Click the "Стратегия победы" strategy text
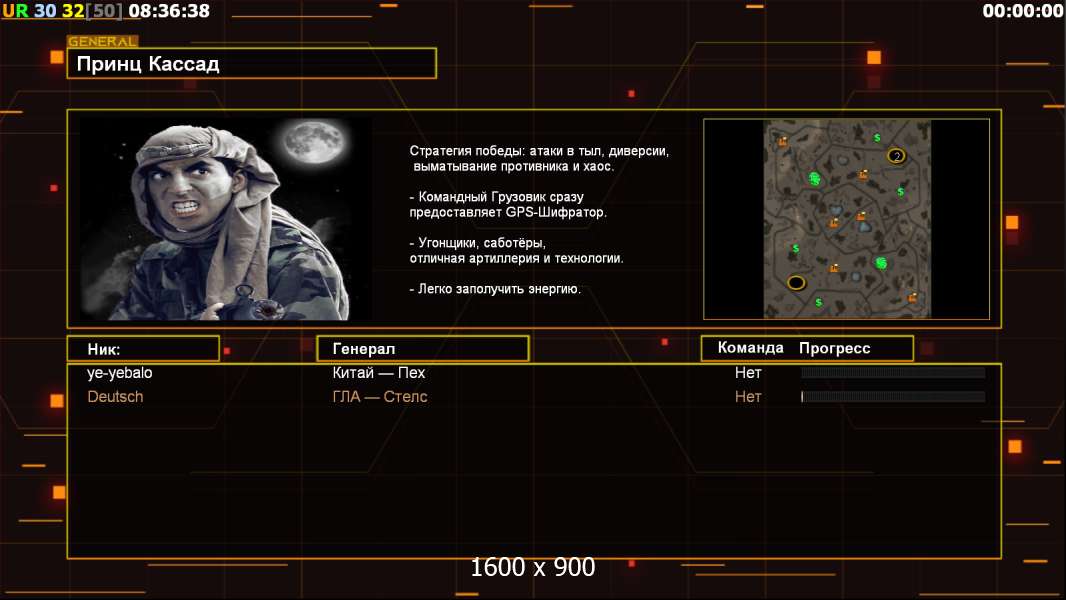 [539, 158]
